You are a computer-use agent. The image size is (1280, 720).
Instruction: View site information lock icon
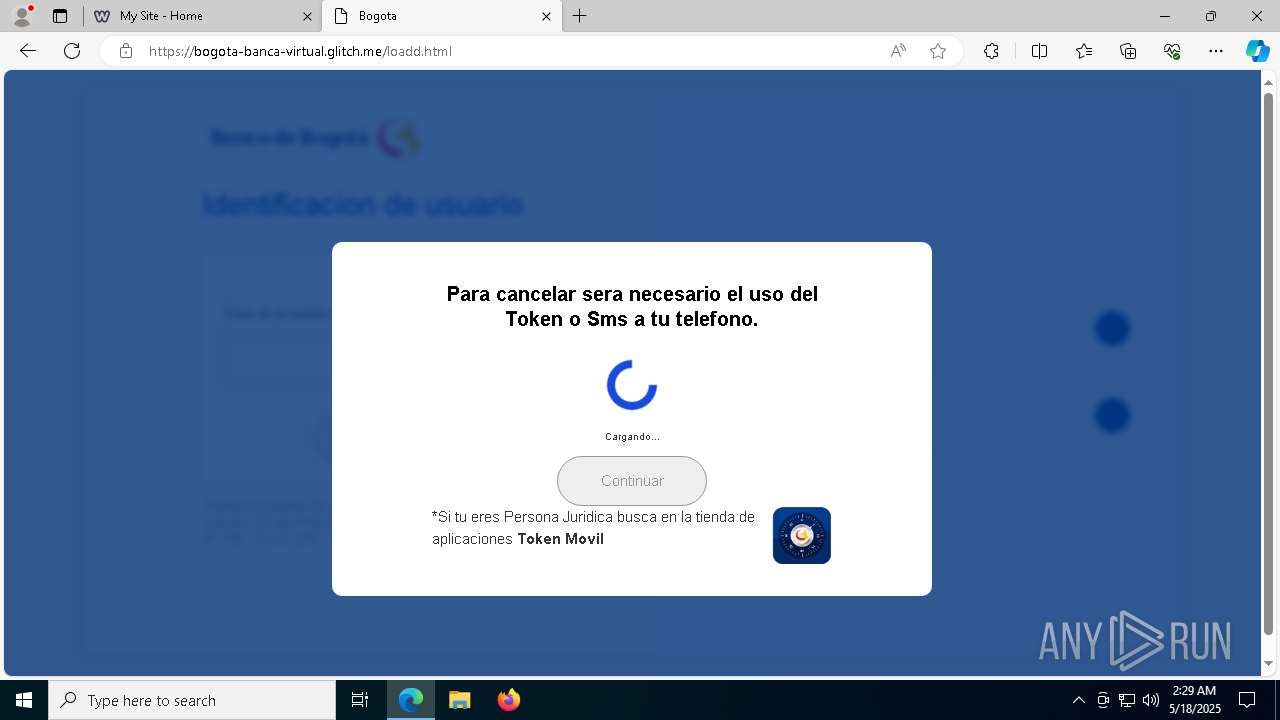click(x=125, y=51)
